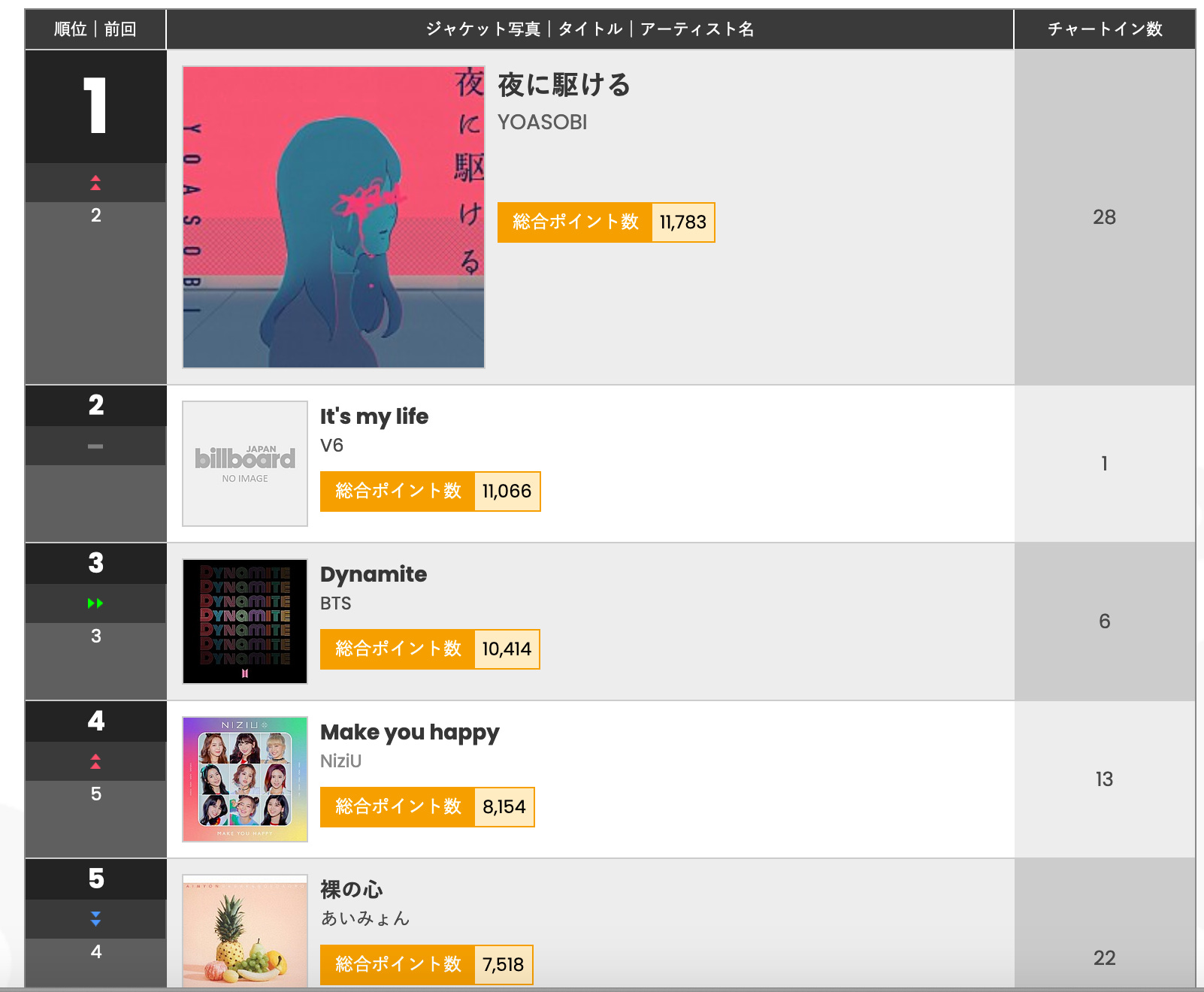The height and width of the screenshot is (992, 1204).
Task: Click the It's my life title
Action: (374, 416)
